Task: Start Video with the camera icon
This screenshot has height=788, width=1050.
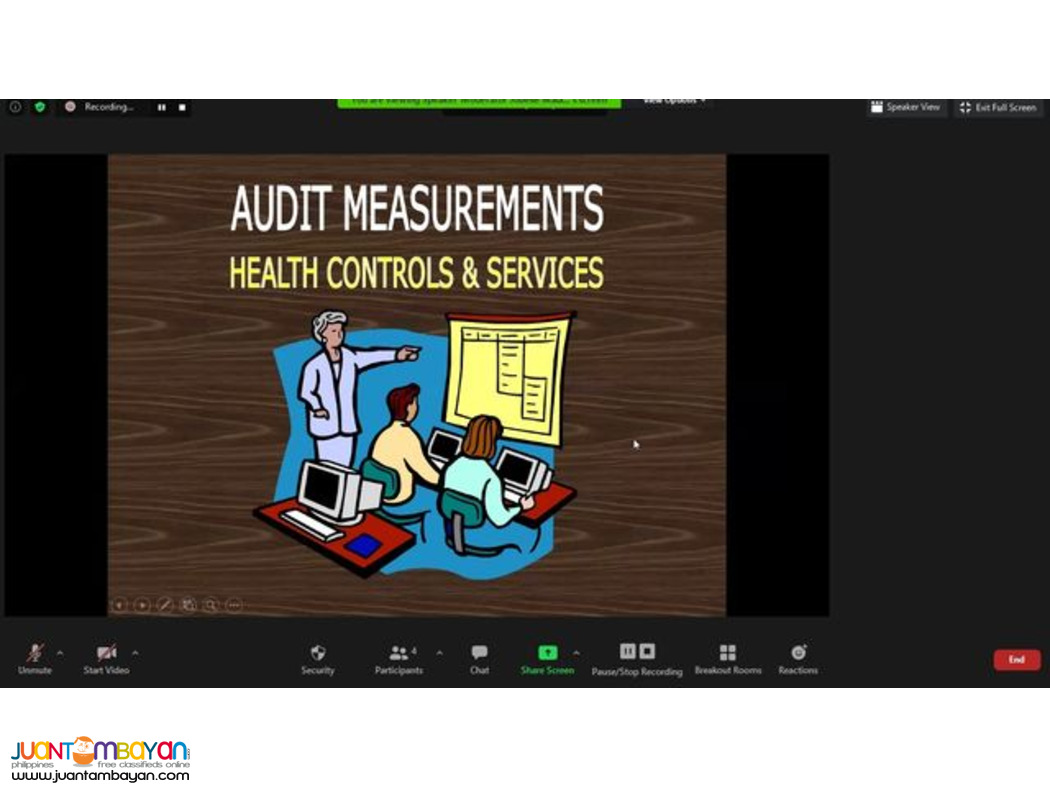Action: 106,654
